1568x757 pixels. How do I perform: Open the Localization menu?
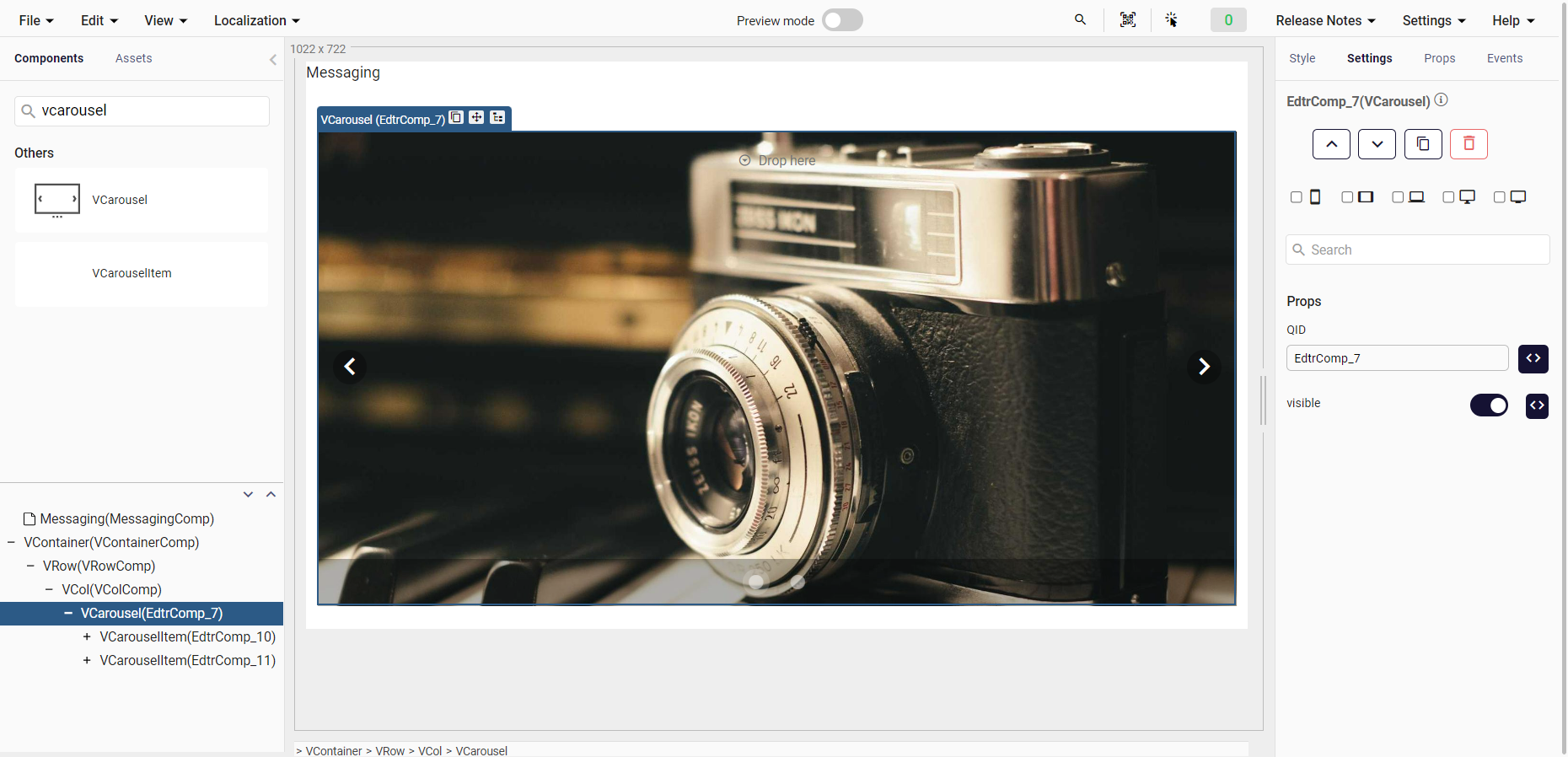point(256,20)
